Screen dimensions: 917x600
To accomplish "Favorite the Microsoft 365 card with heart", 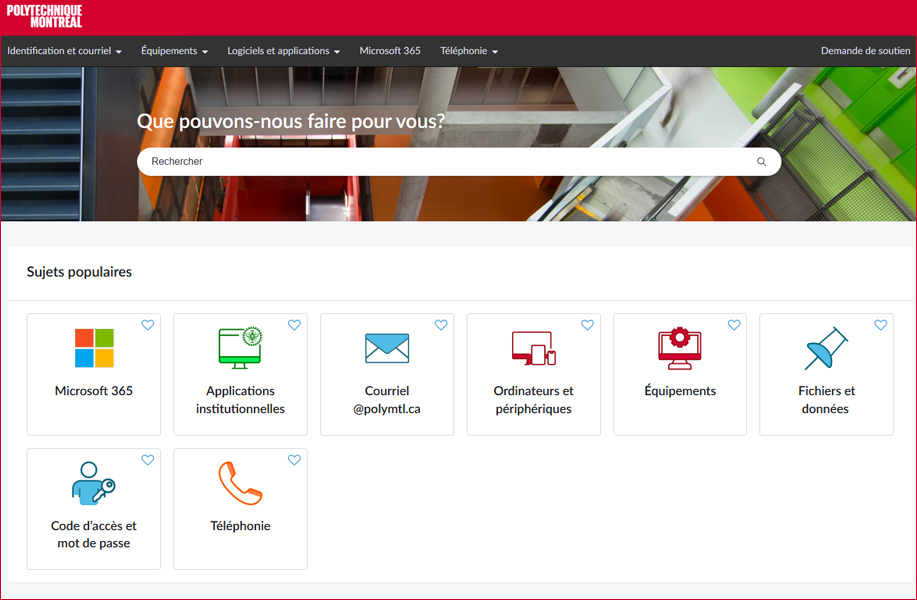I will pos(148,325).
